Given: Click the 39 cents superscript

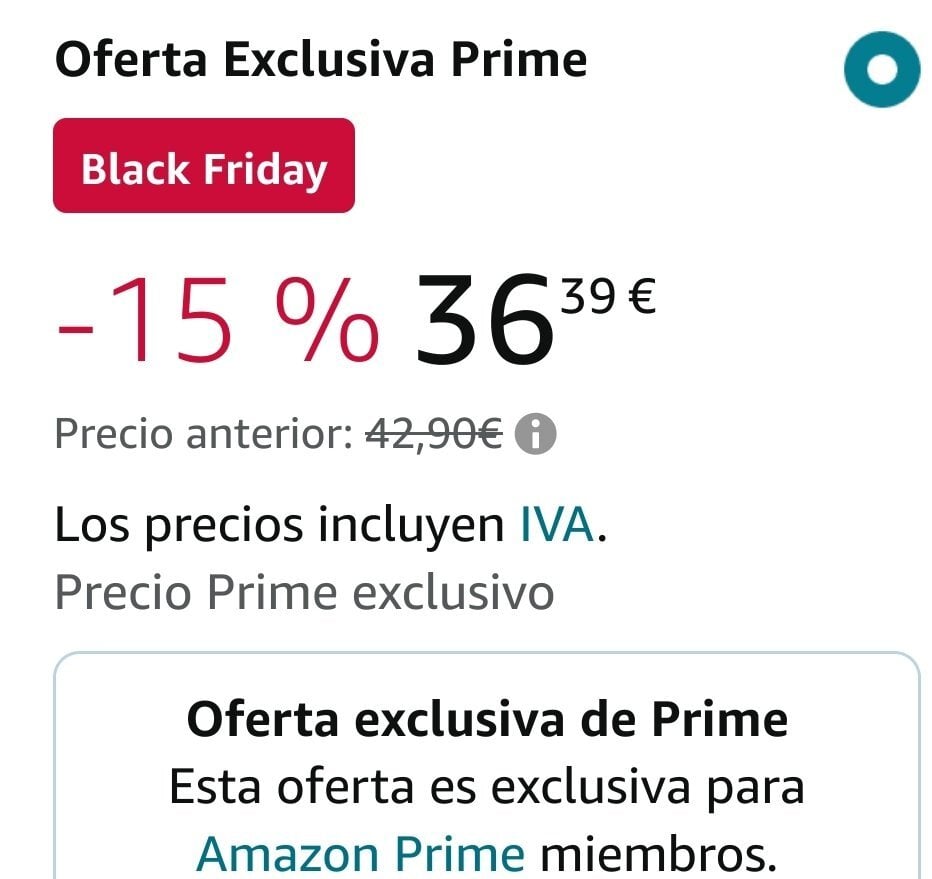Looking at the screenshot, I should tap(587, 297).
